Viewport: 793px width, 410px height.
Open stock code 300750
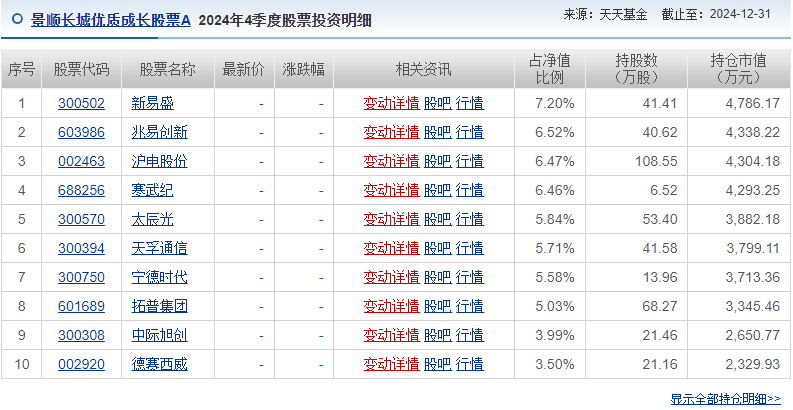point(81,277)
